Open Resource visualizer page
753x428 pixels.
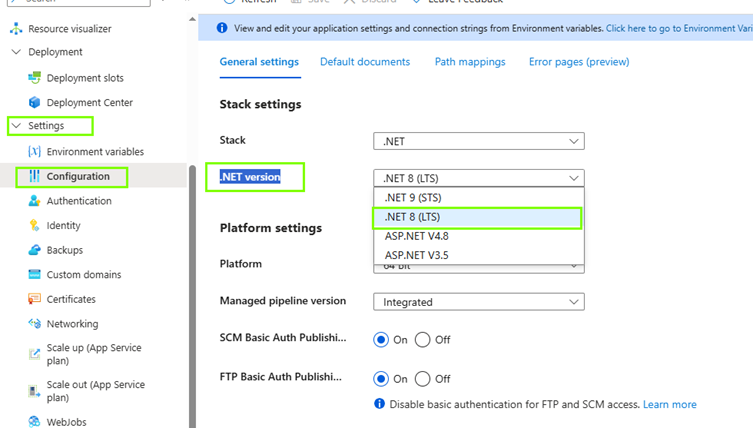70,29
